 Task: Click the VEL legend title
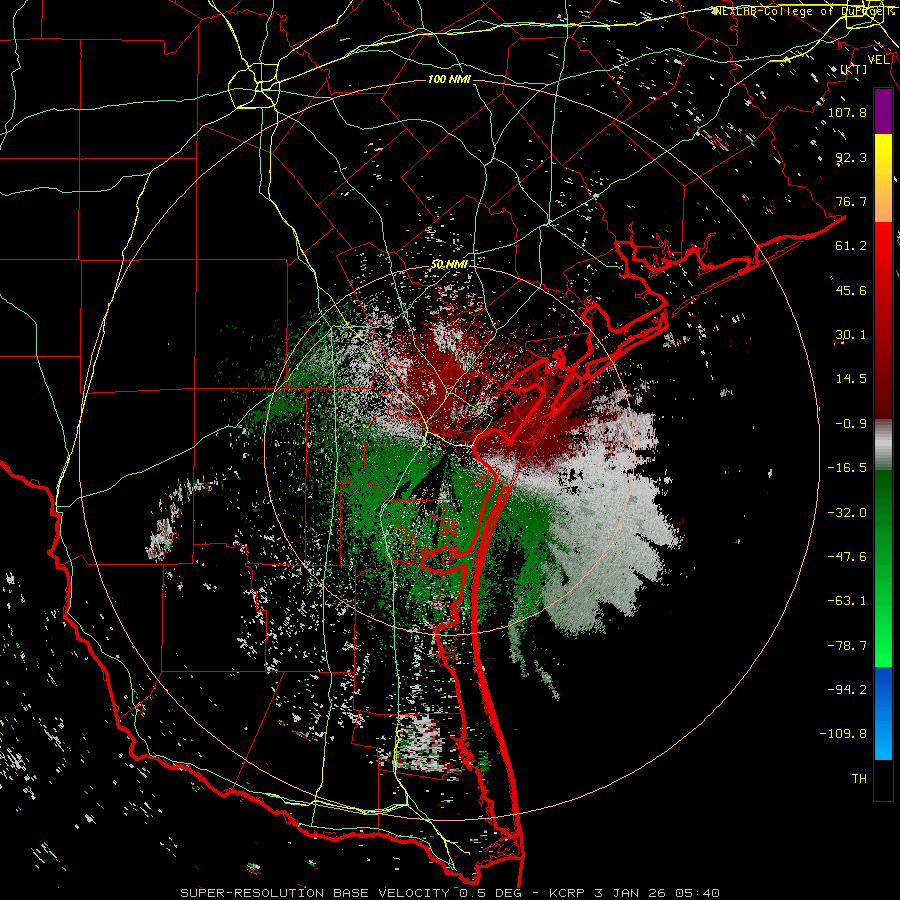[878, 60]
